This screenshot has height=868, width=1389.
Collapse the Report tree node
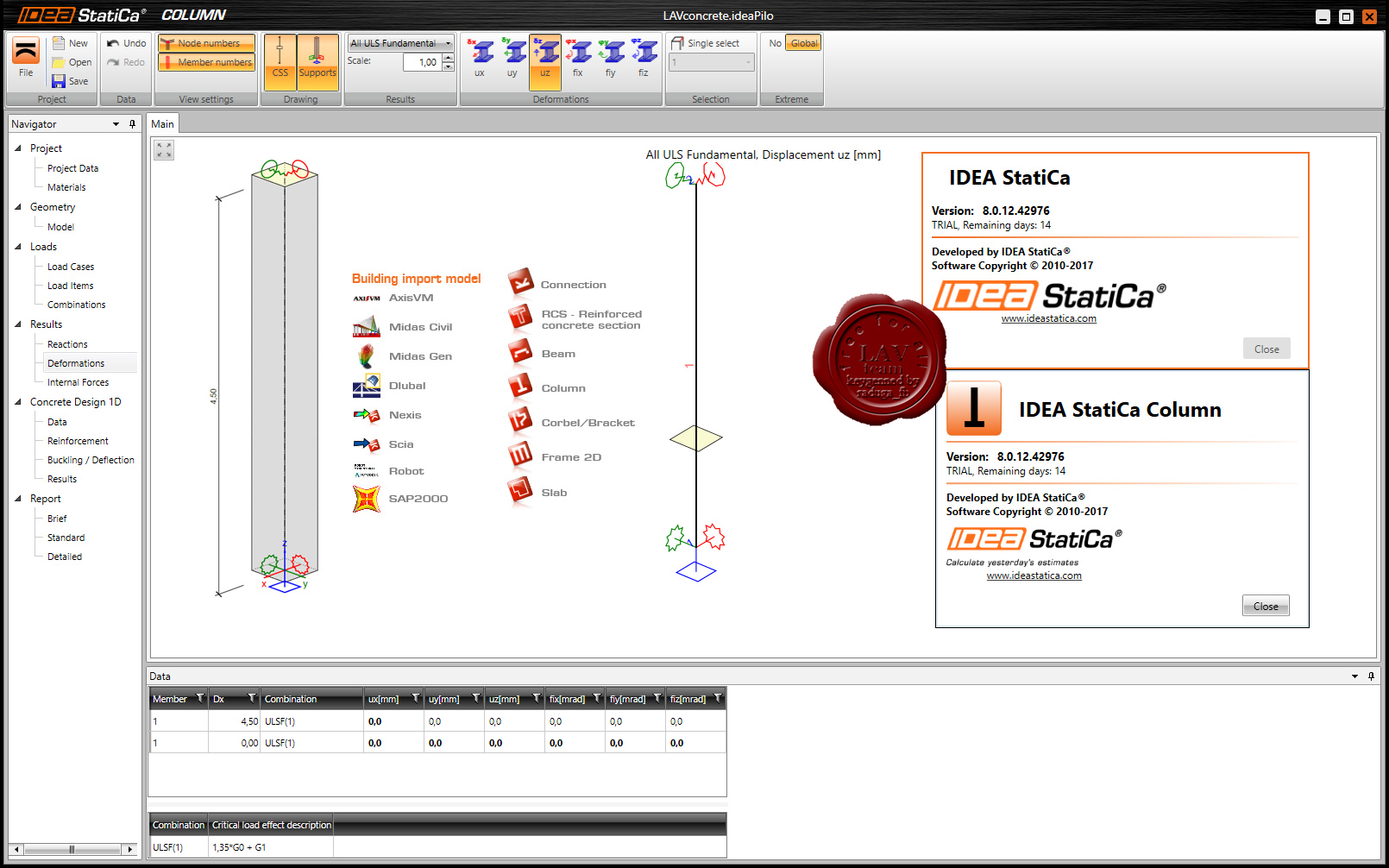[18, 499]
